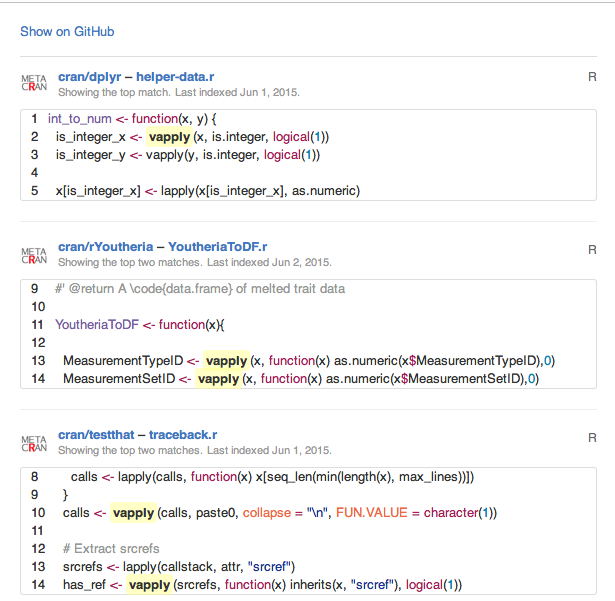This screenshot has height=601, width=615.
Task: Click the METACRAN avatar beside cran/dplyr
Action: pos(34,84)
